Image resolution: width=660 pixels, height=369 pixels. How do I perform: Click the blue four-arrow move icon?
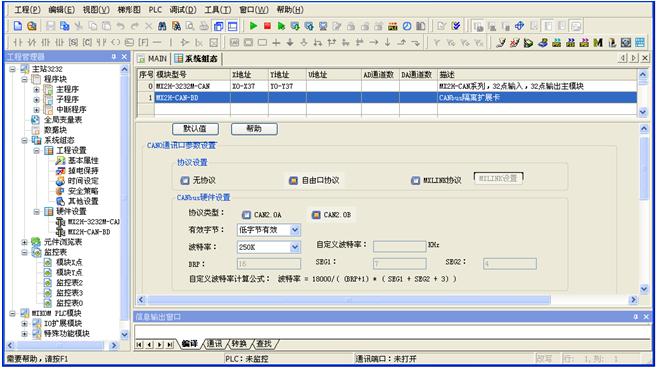519,26
